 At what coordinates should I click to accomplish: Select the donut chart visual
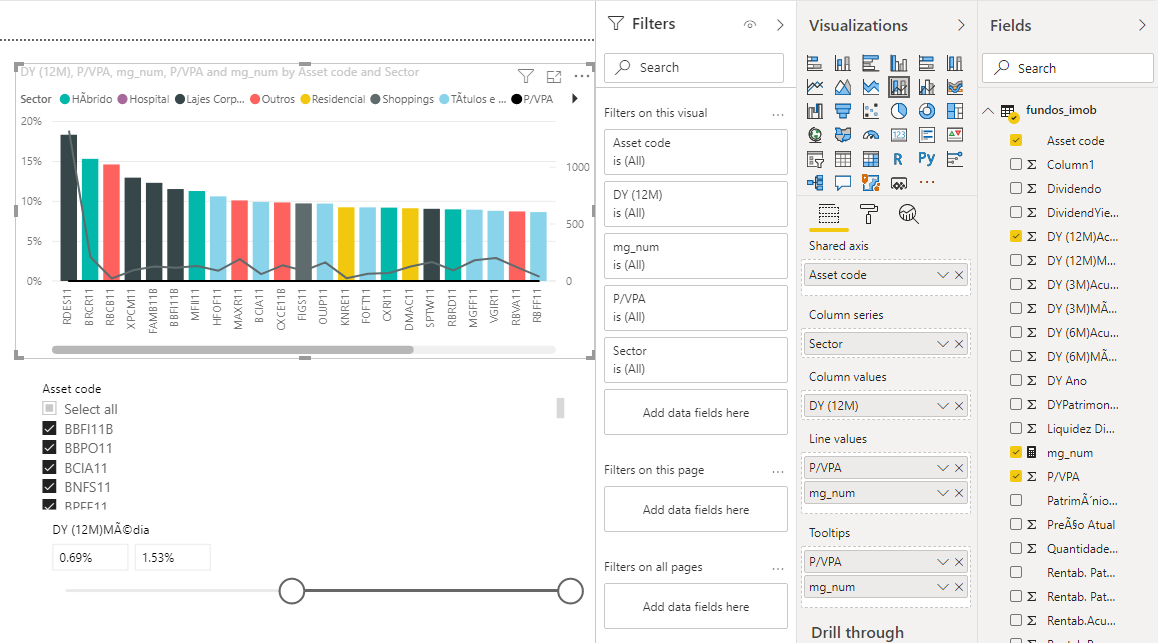(927, 111)
